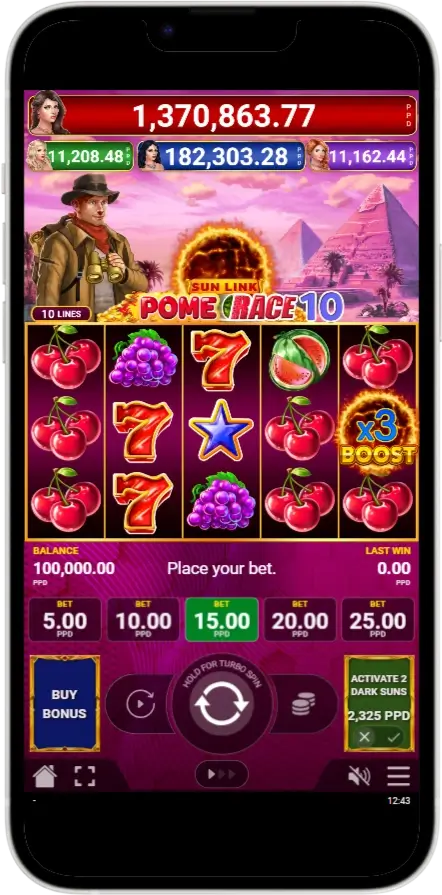Select the 10.00 bet option
The height and width of the screenshot is (895, 442).
click(x=143, y=620)
